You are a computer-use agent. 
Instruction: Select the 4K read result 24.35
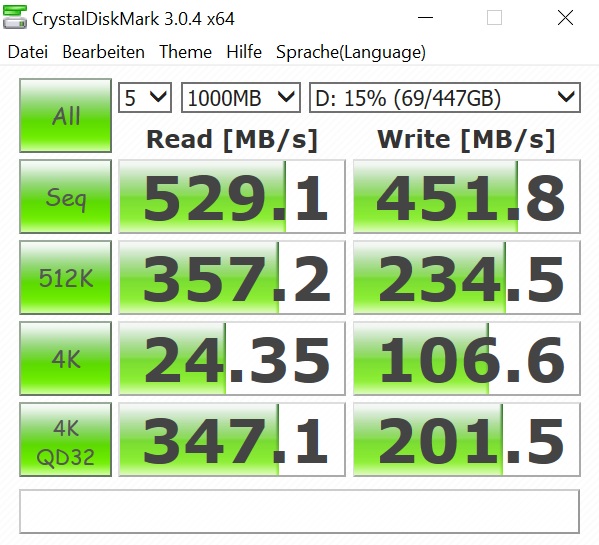232,359
